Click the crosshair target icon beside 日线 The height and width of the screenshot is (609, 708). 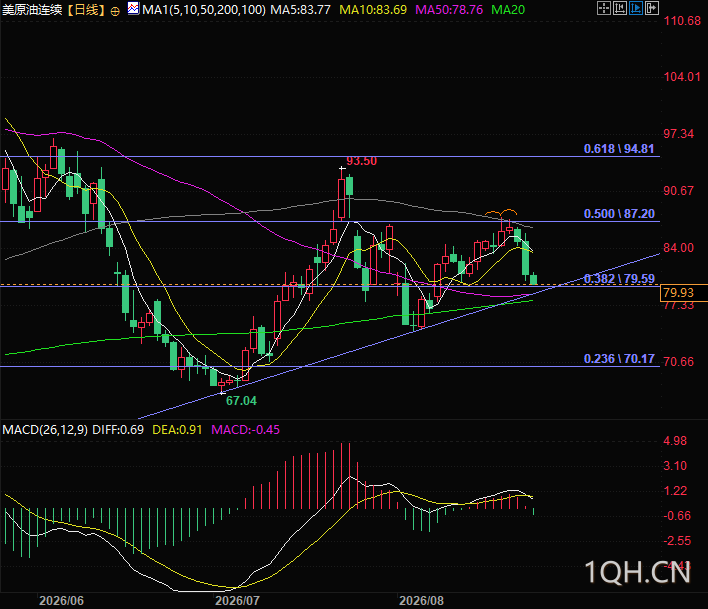click(115, 11)
